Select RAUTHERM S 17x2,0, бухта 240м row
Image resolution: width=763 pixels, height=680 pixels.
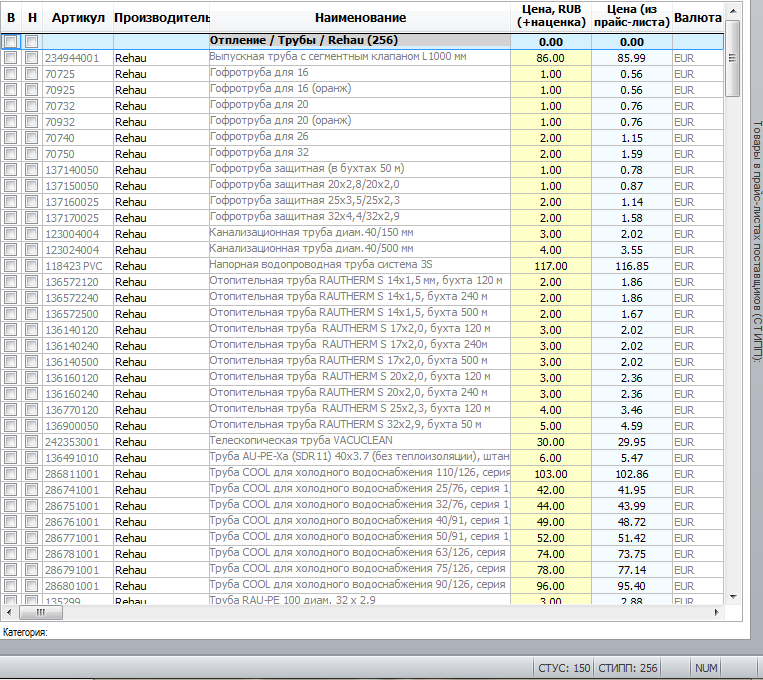(x=362, y=346)
